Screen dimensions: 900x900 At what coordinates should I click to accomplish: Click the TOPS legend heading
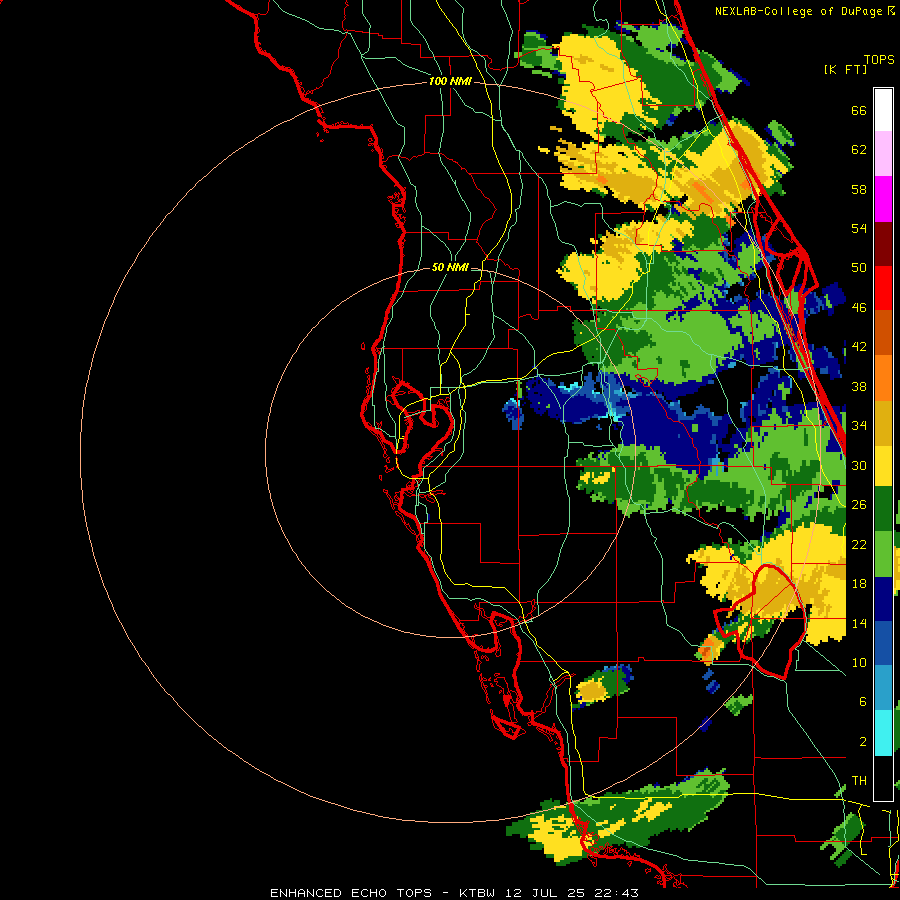(x=879, y=59)
